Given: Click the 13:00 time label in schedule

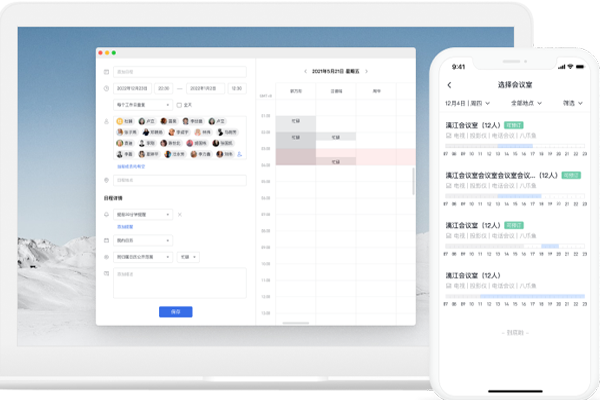Looking at the screenshot, I should (x=266, y=313).
